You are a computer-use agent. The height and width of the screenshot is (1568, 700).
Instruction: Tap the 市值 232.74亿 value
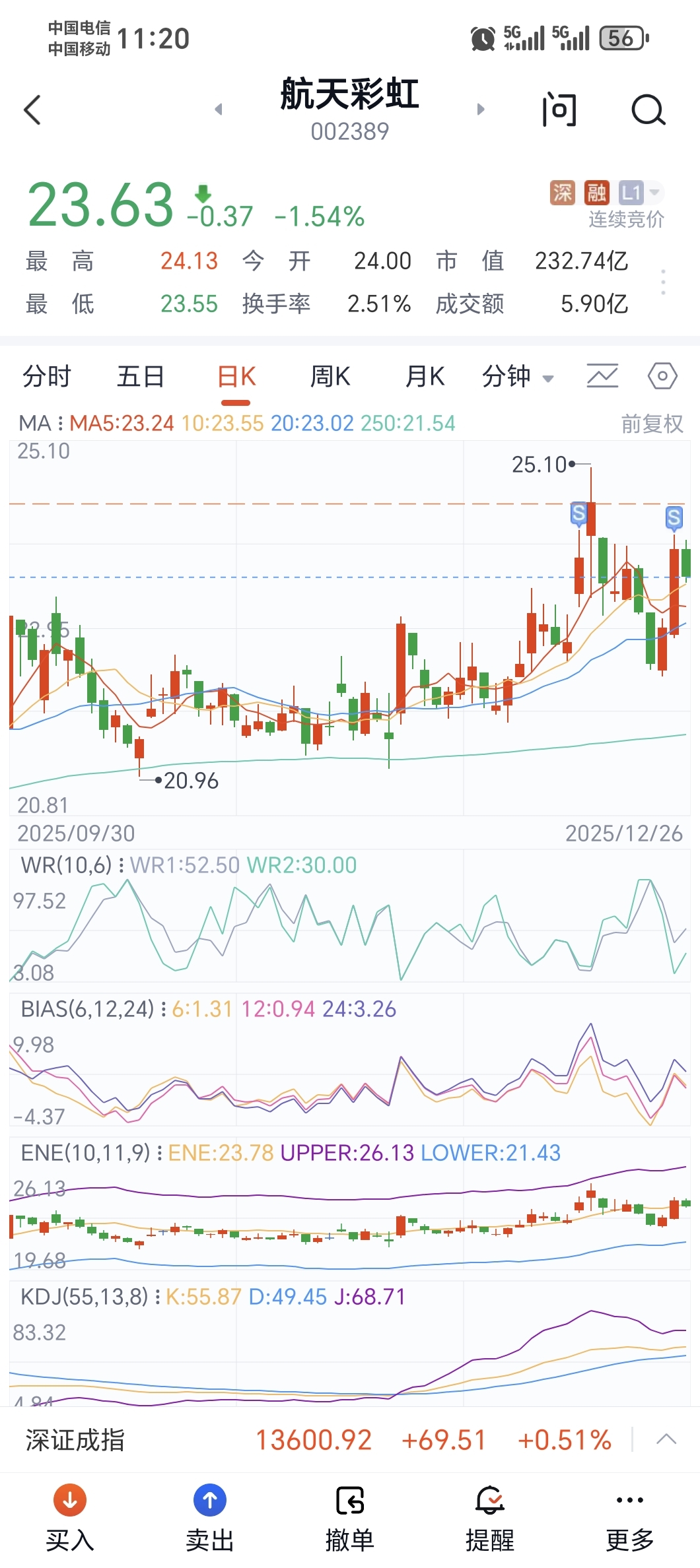[x=581, y=261]
